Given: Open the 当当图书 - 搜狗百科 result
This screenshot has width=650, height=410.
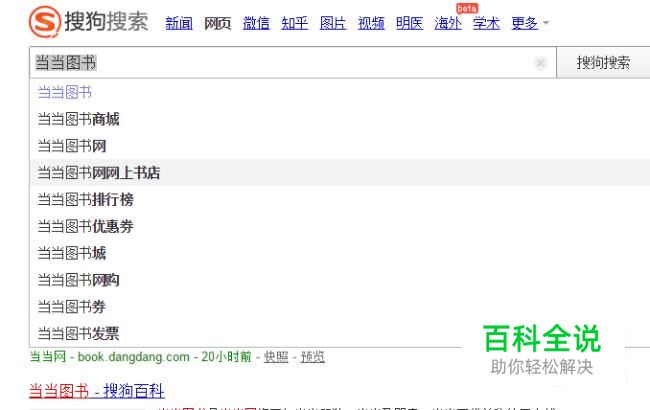Looking at the screenshot, I should (97, 391).
